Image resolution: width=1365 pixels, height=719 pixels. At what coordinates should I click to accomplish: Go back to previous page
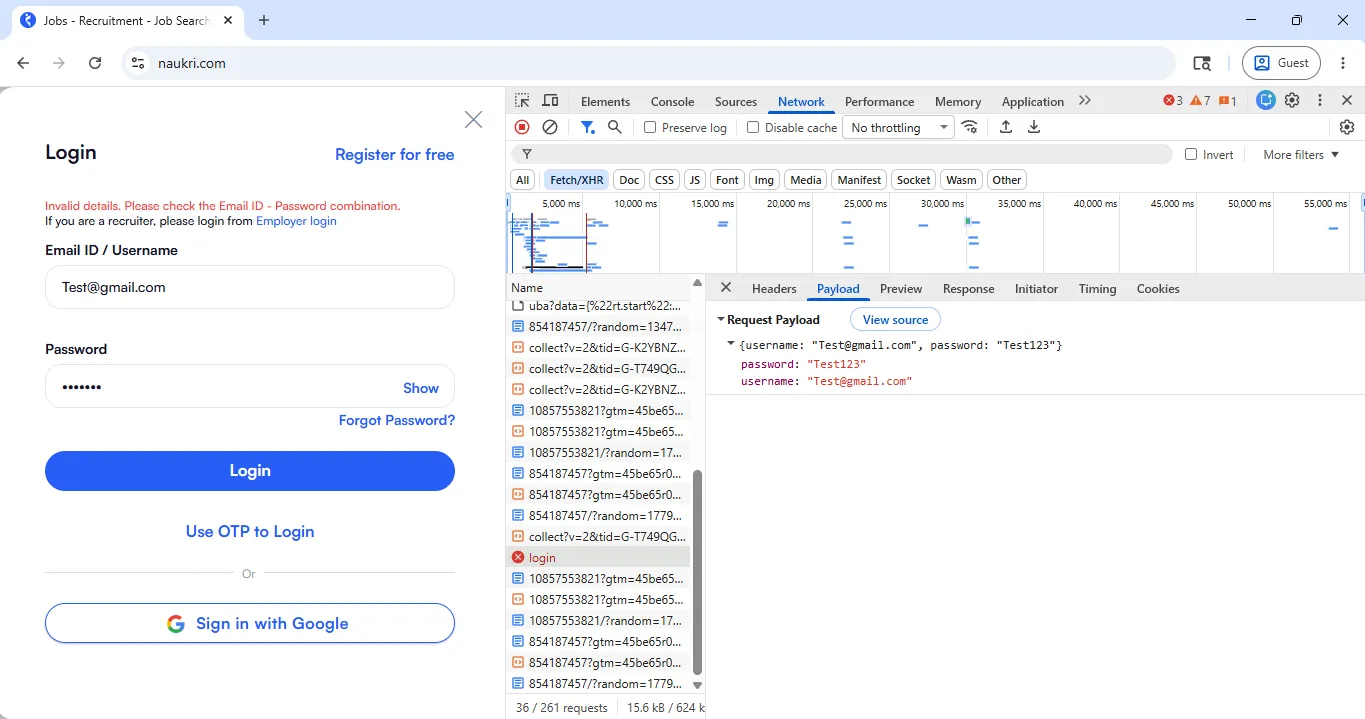tap(23, 63)
